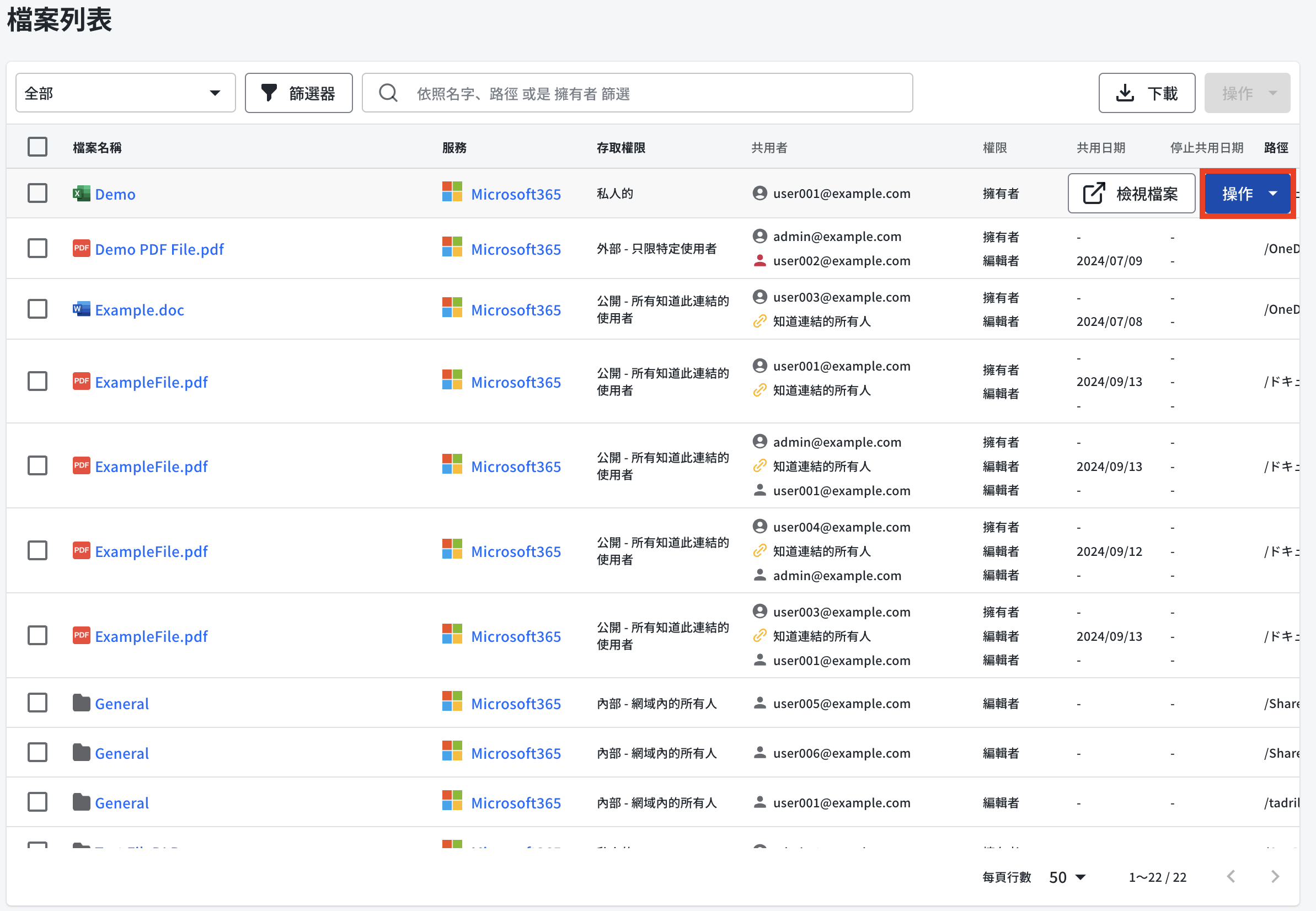Screen dimensions: 1316x911
Task: Check ExampleFile.pdf owned by user003 checkbox
Action: point(38,635)
